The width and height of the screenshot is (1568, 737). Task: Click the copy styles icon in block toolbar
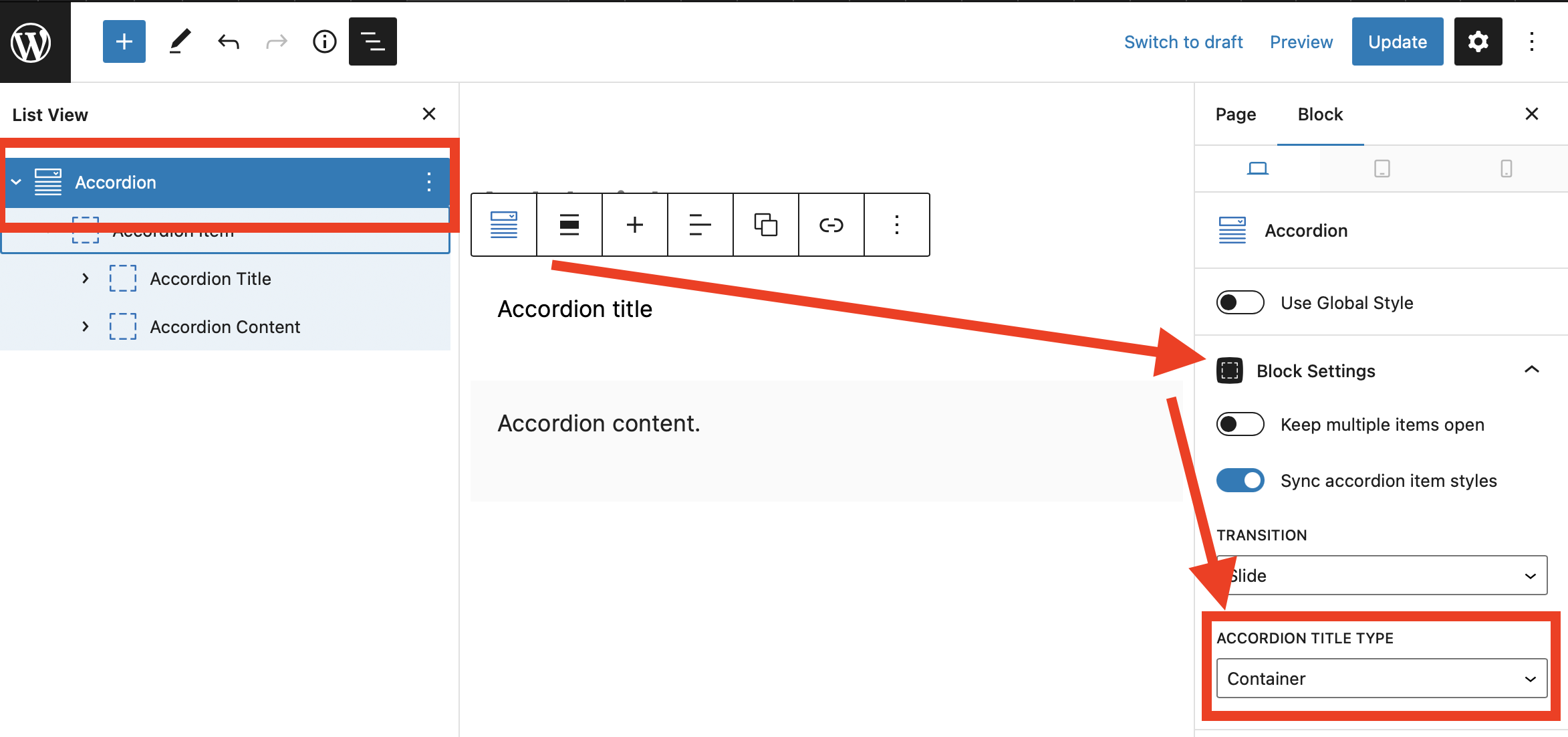point(765,225)
